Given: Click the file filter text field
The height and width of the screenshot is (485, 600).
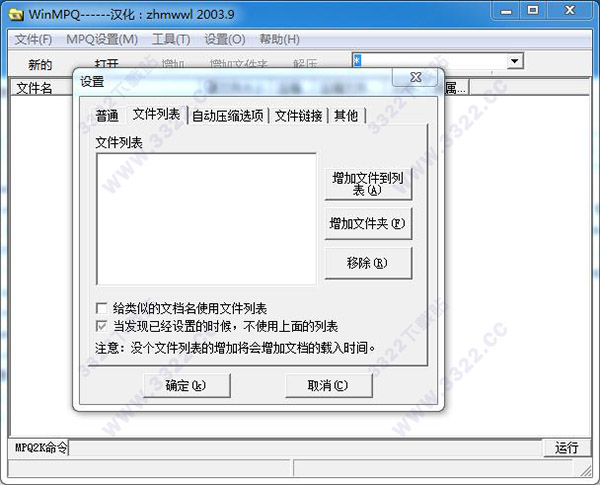Looking at the screenshot, I should pos(429,61).
